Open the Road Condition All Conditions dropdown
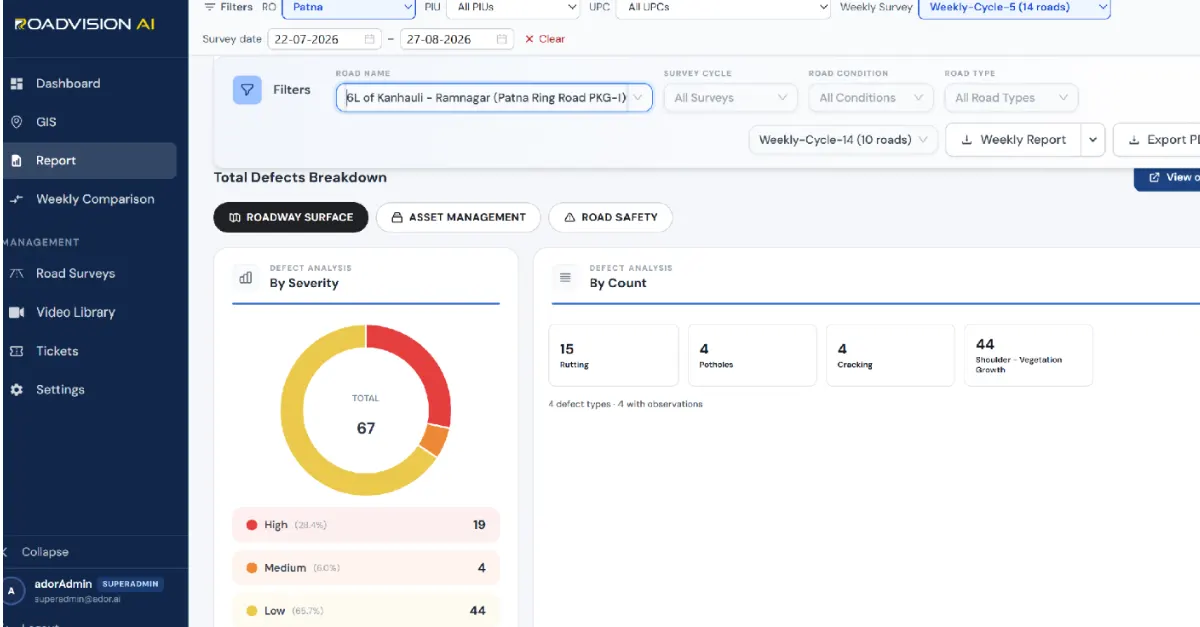 pyautogui.click(x=871, y=98)
